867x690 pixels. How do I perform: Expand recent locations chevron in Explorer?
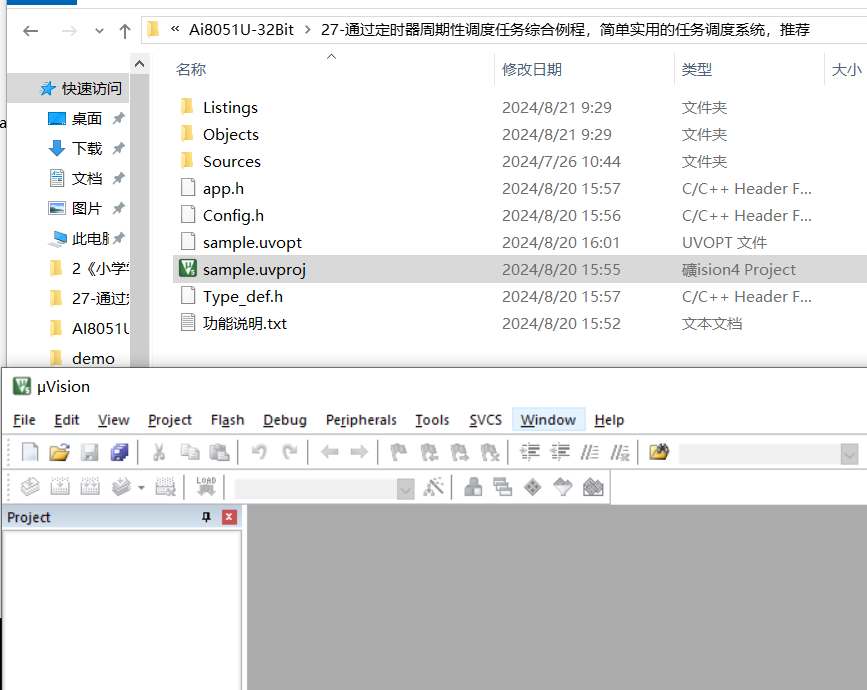click(99, 30)
